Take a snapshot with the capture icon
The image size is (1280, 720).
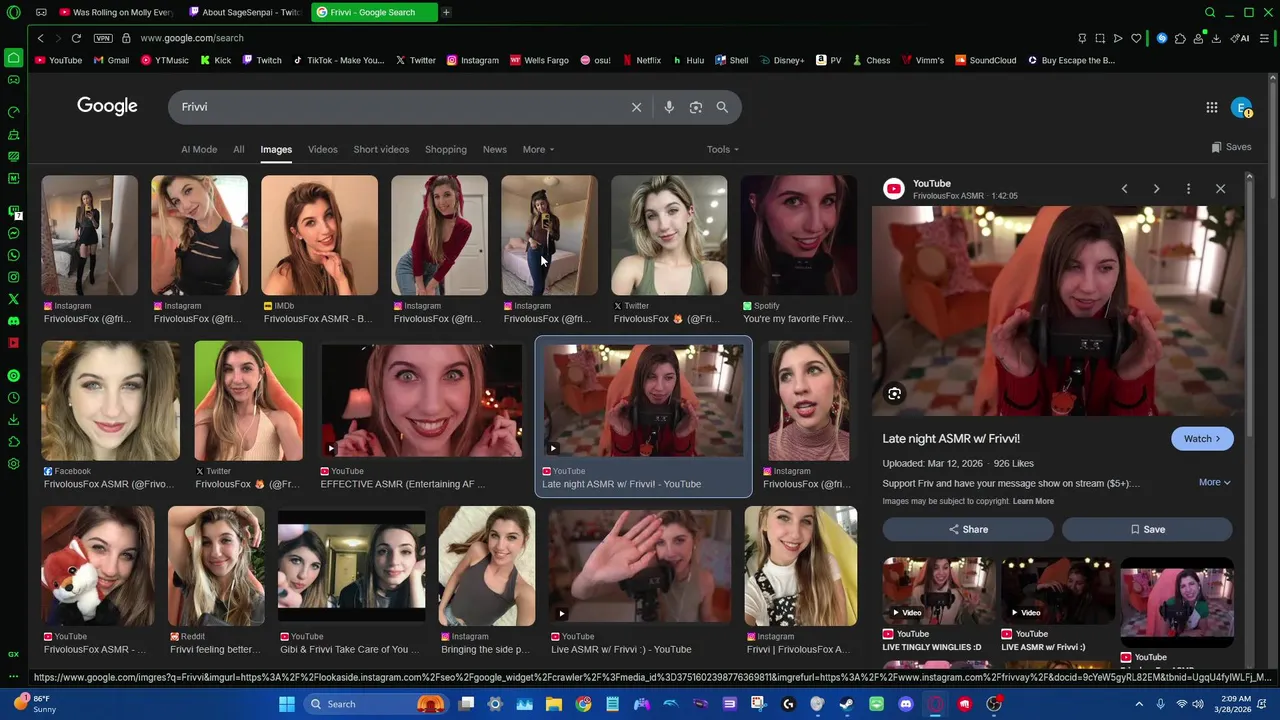tap(1100, 38)
